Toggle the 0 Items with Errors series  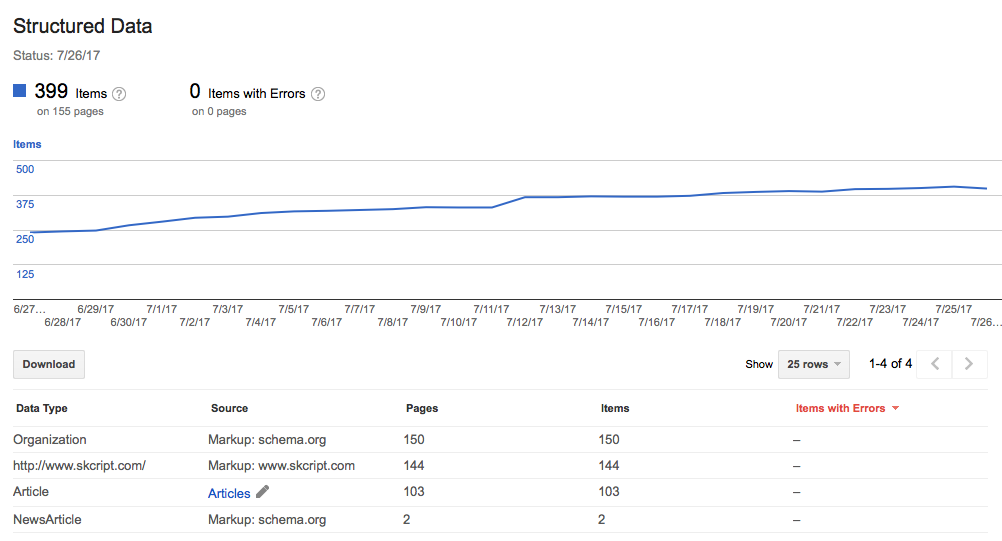[249, 93]
